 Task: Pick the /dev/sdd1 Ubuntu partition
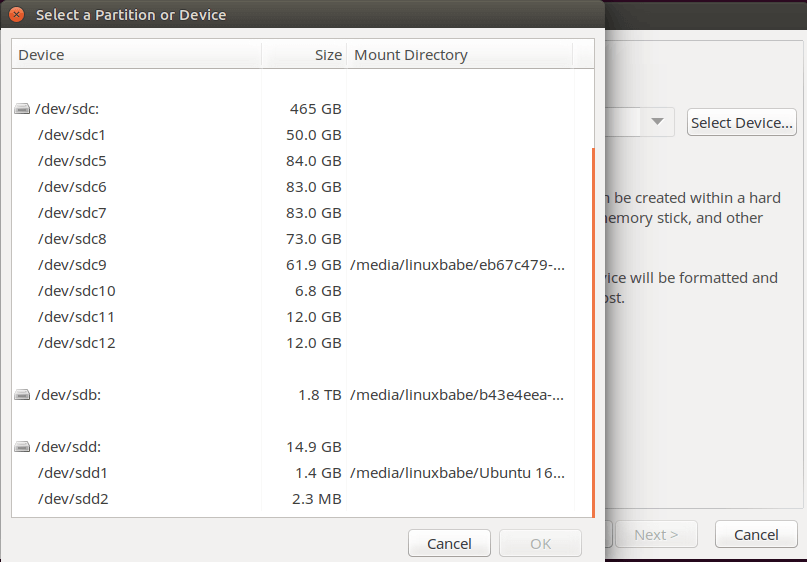tap(71, 473)
